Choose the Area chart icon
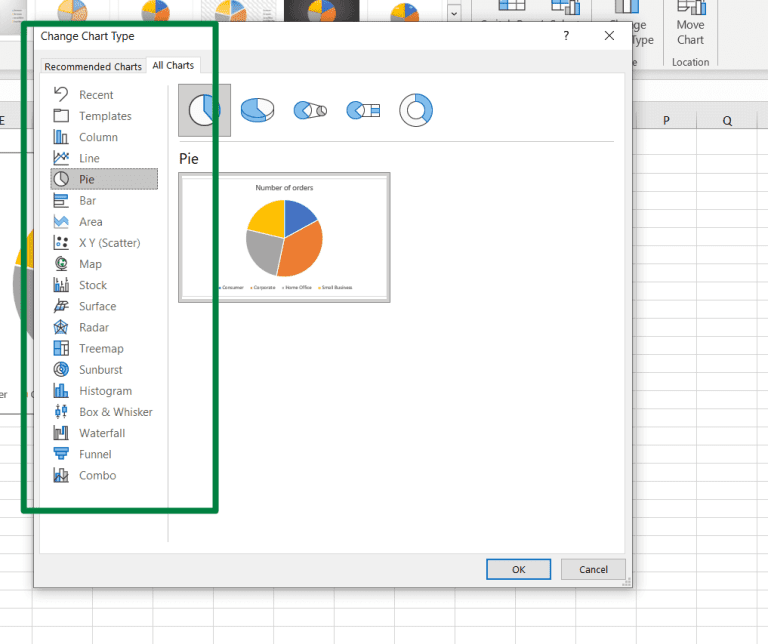The image size is (768, 644). tap(61, 221)
